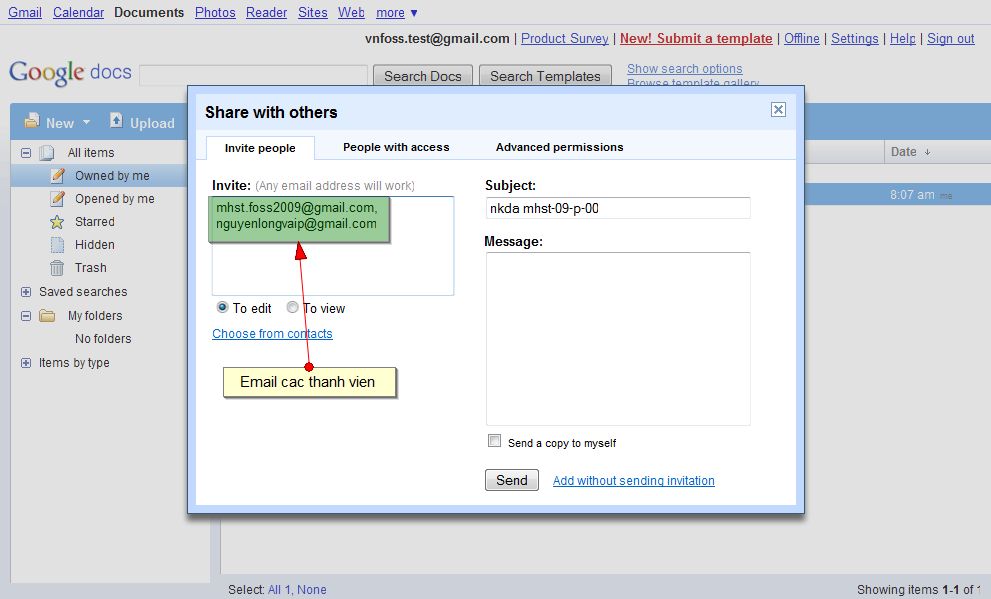Click Choose from contacts link
The image size is (991, 599).
coord(272,334)
